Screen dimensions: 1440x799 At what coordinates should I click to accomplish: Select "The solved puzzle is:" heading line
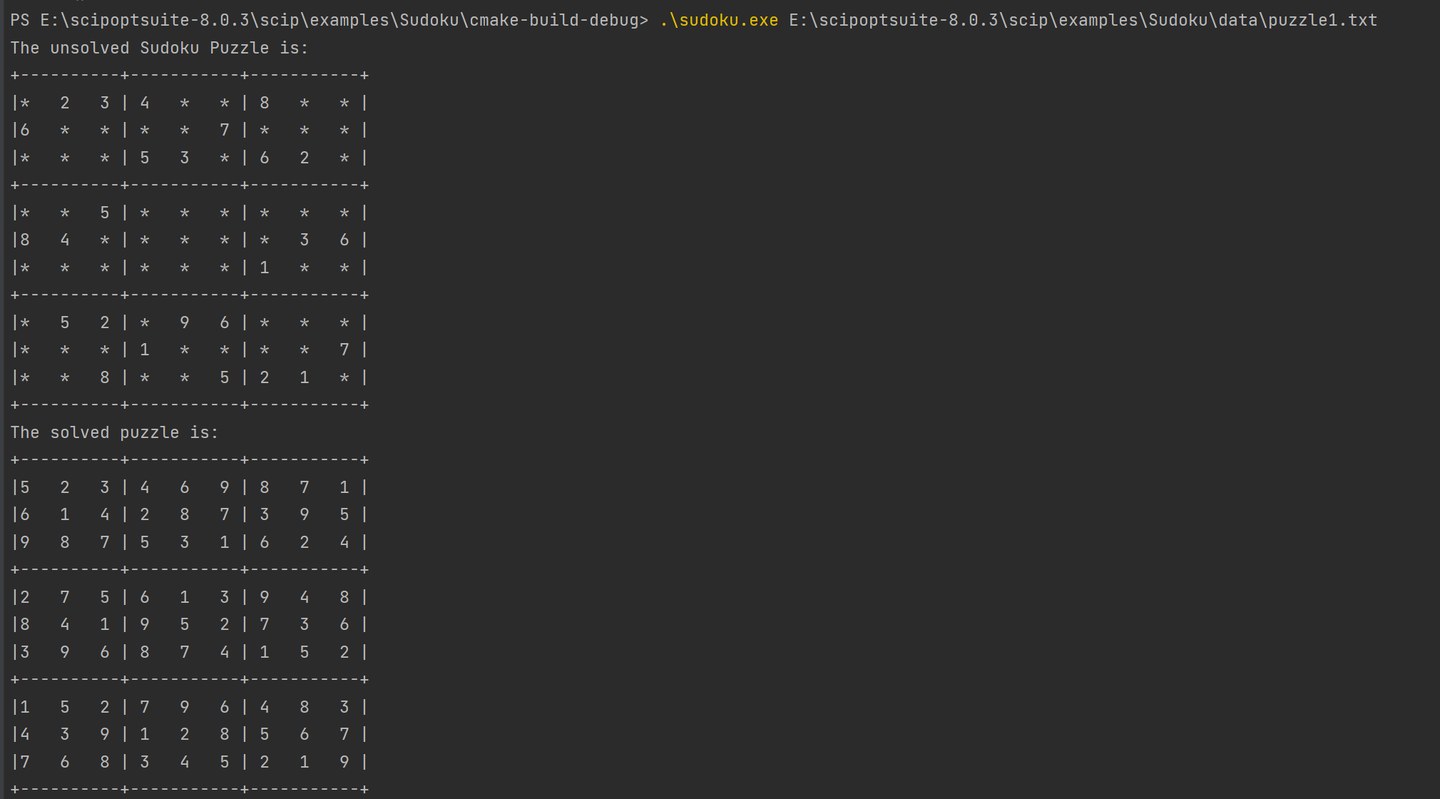[x=114, y=433]
